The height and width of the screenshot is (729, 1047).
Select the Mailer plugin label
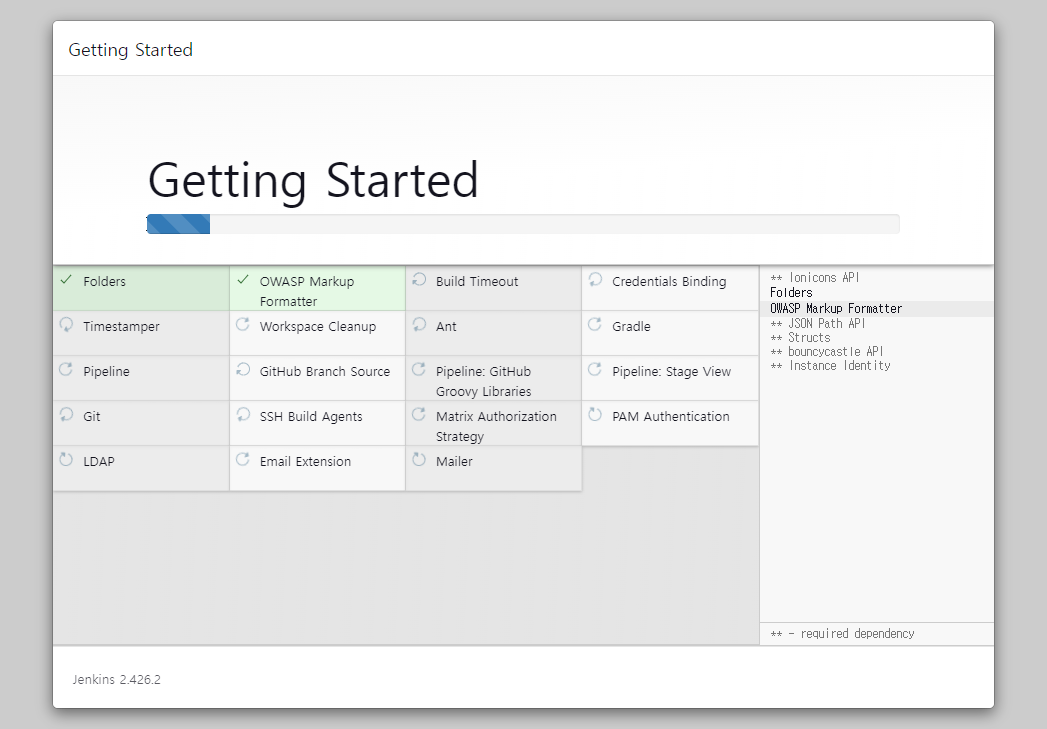[454, 461]
